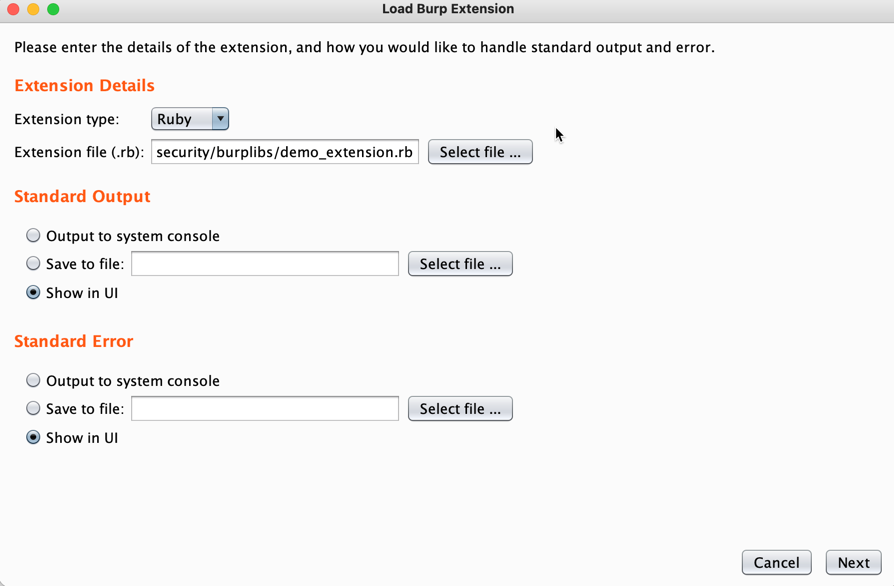The height and width of the screenshot is (586, 894).
Task: Click the Standard Error file path box
Action: click(264, 408)
